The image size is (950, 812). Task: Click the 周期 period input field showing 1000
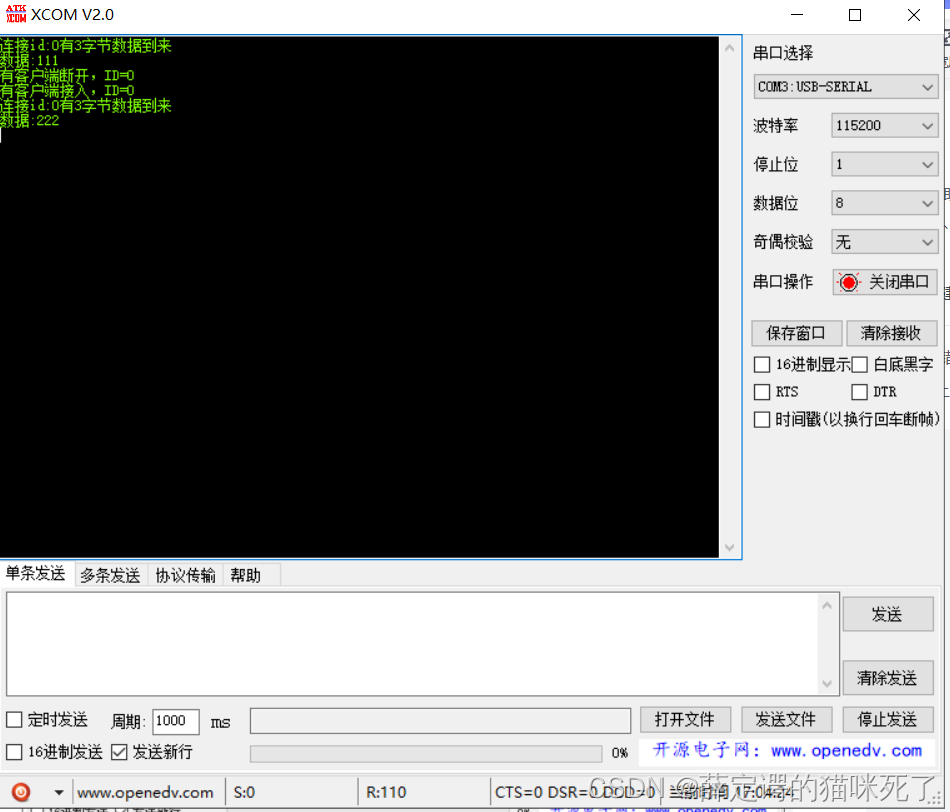[176, 721]
